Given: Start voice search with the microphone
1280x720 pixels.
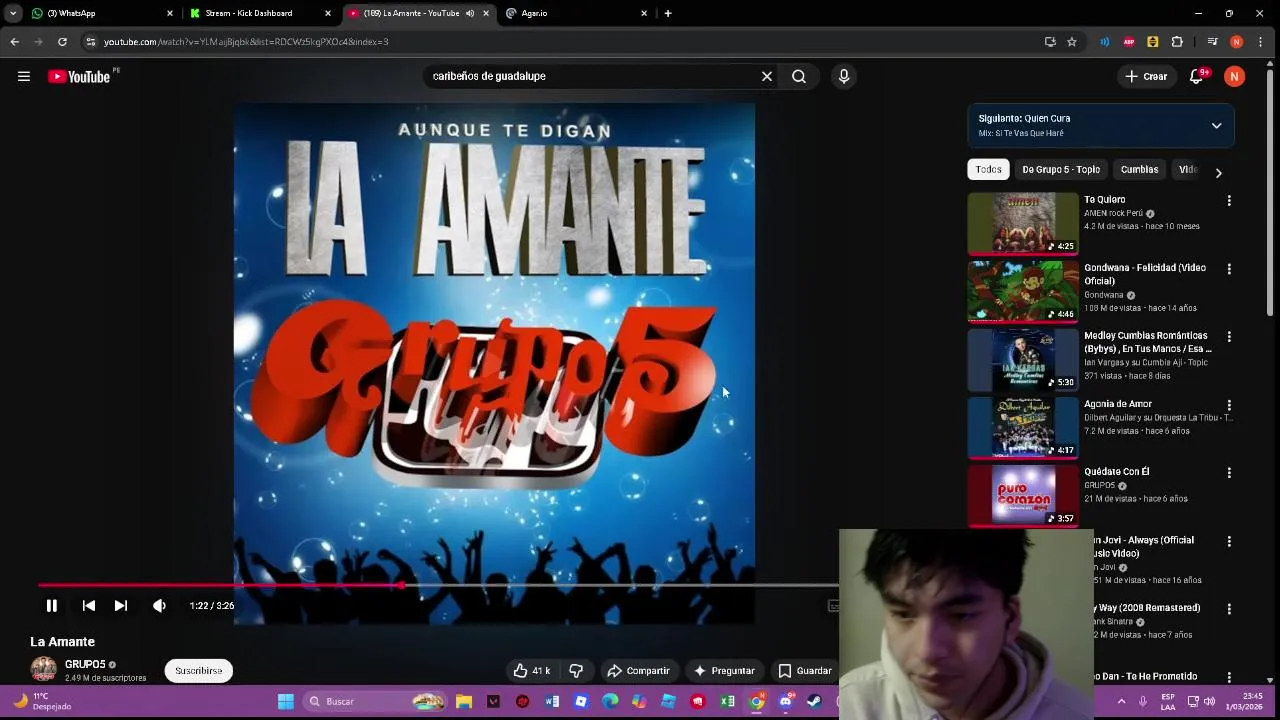Looking at the screenshot, I should (844, 76).
